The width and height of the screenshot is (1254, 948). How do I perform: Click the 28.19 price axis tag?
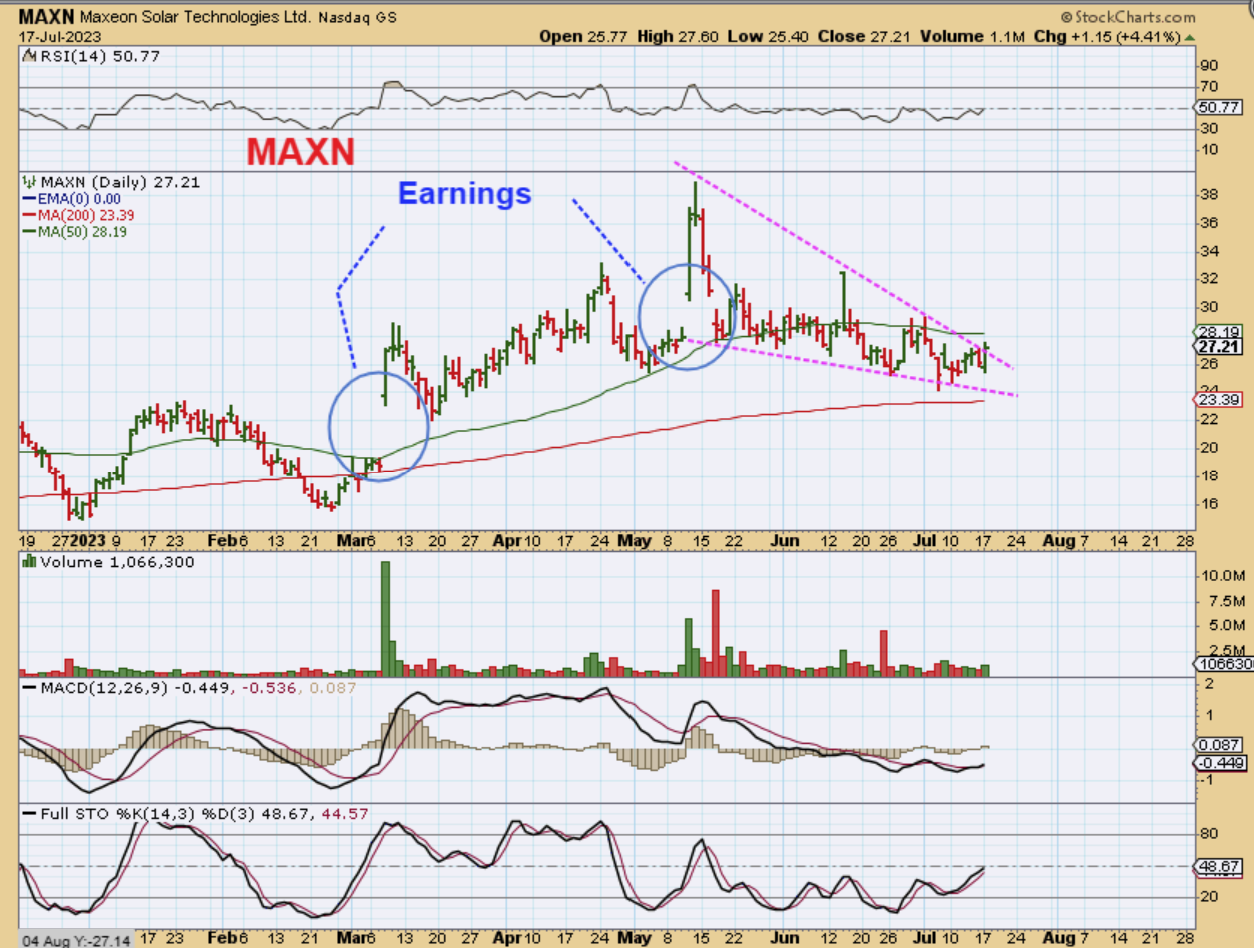pos(1218,332)
